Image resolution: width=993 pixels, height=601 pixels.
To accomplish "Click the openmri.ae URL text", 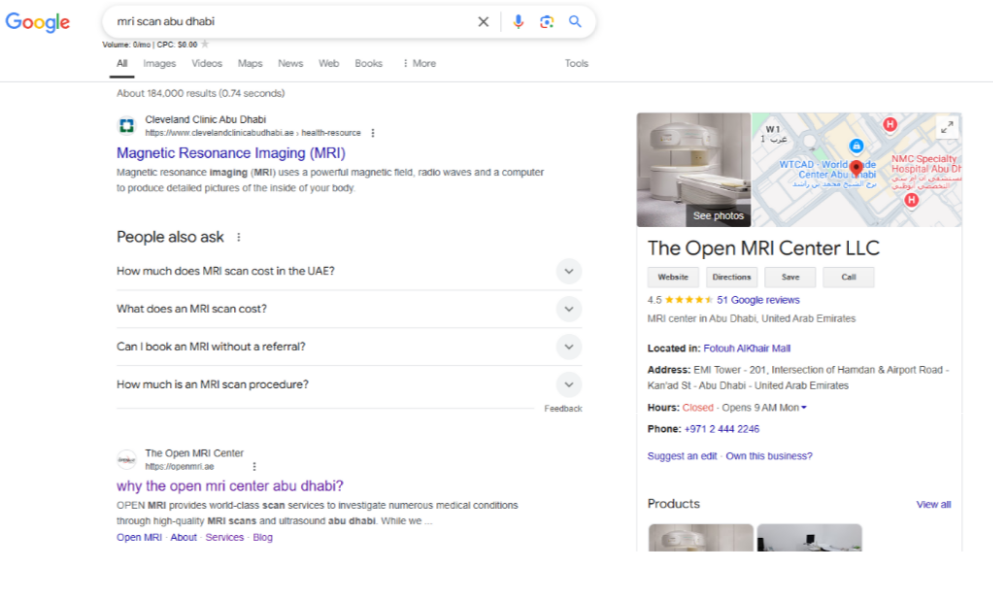I will point(180,467).
